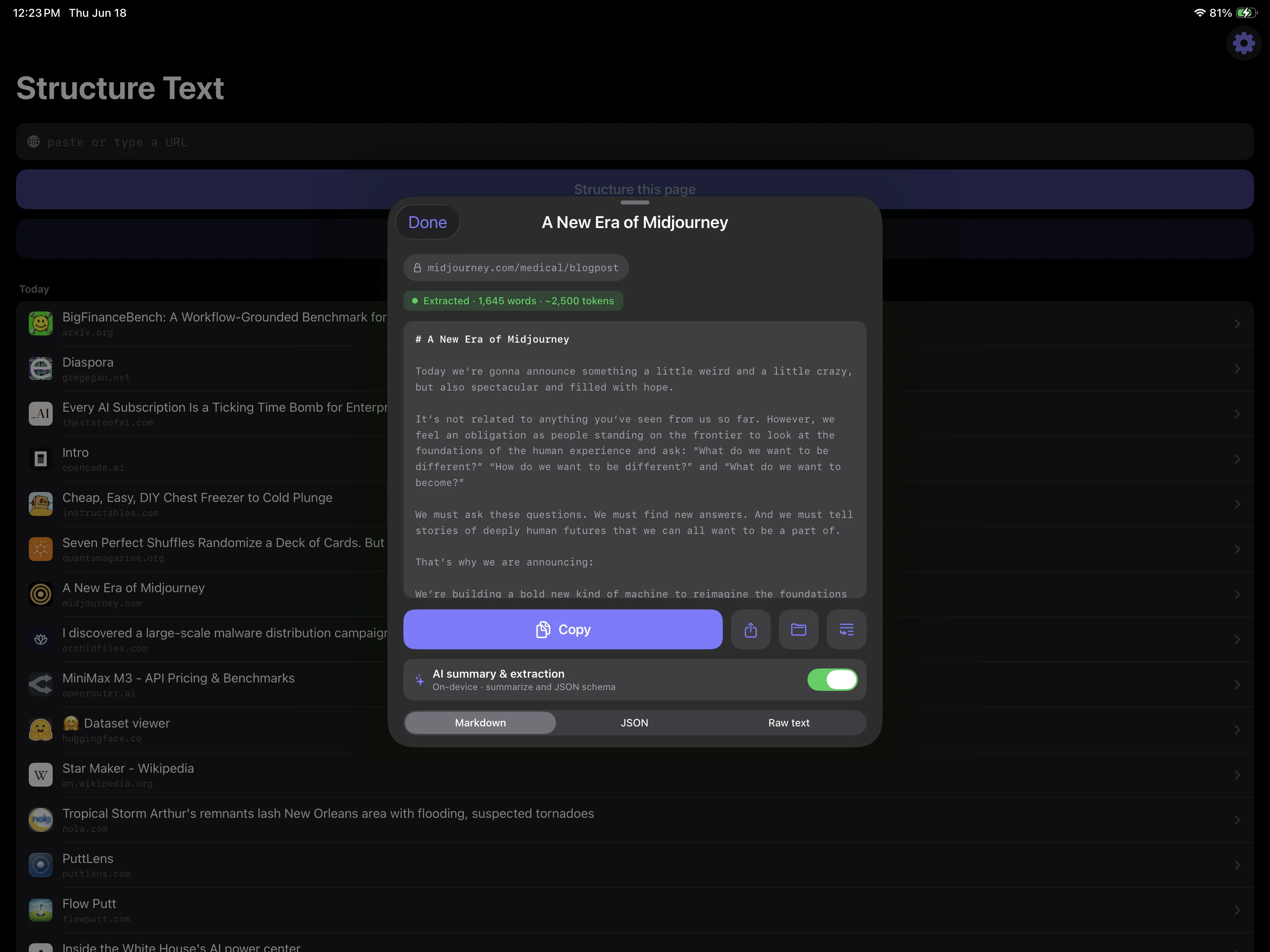This screenshot has height=952, width=1270.
Task: Open the Intro row chevron
Action: [x=1237, y=459]
